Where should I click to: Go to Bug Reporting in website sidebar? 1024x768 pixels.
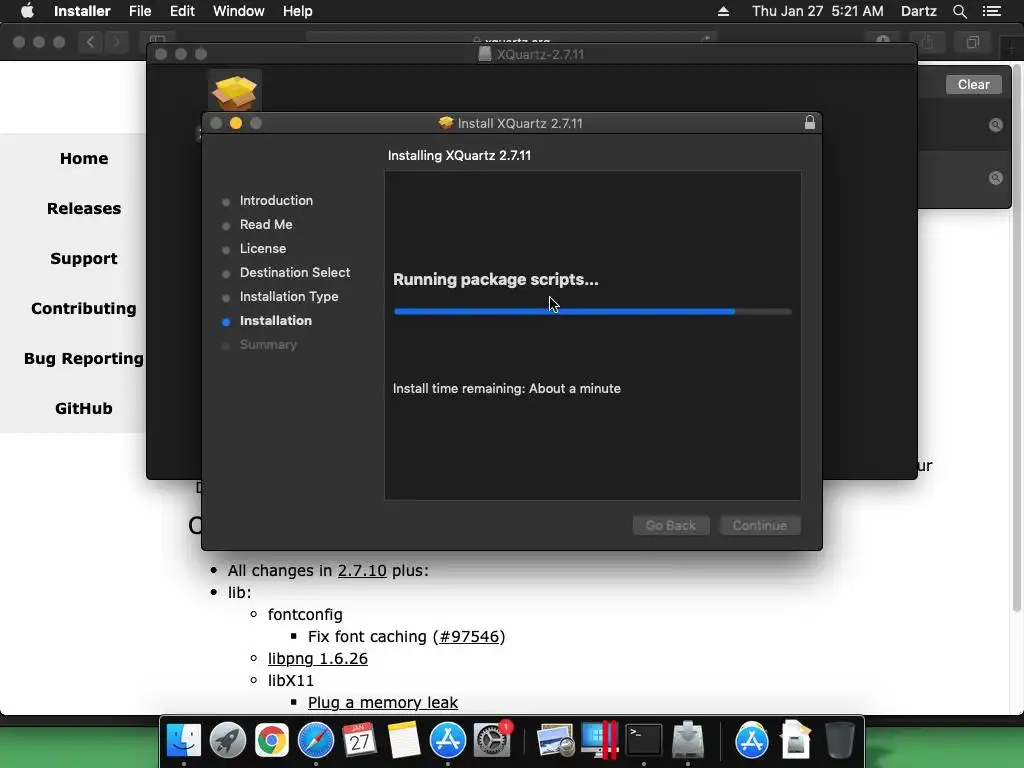(84, 359)
